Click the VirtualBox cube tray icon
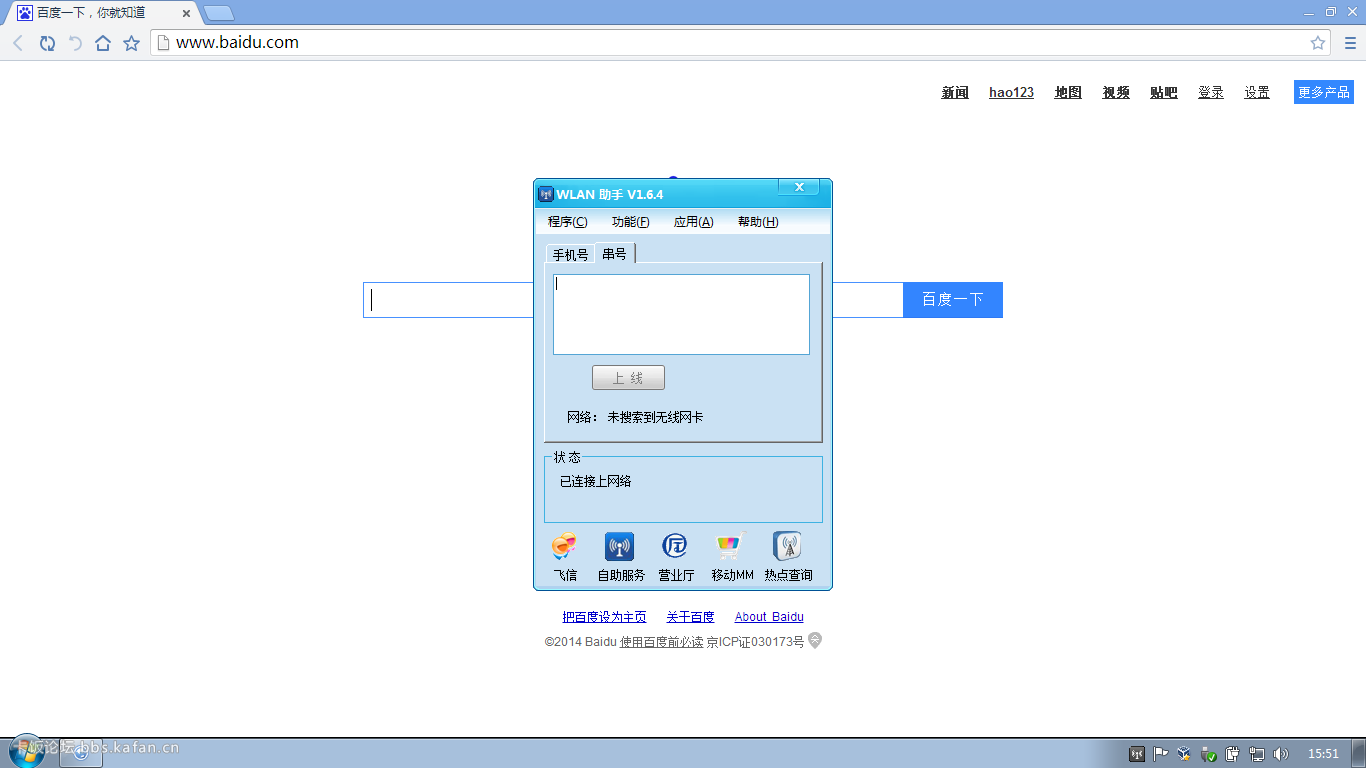1366x768 pixels. pyautogui.click(x=1184, y=754)
